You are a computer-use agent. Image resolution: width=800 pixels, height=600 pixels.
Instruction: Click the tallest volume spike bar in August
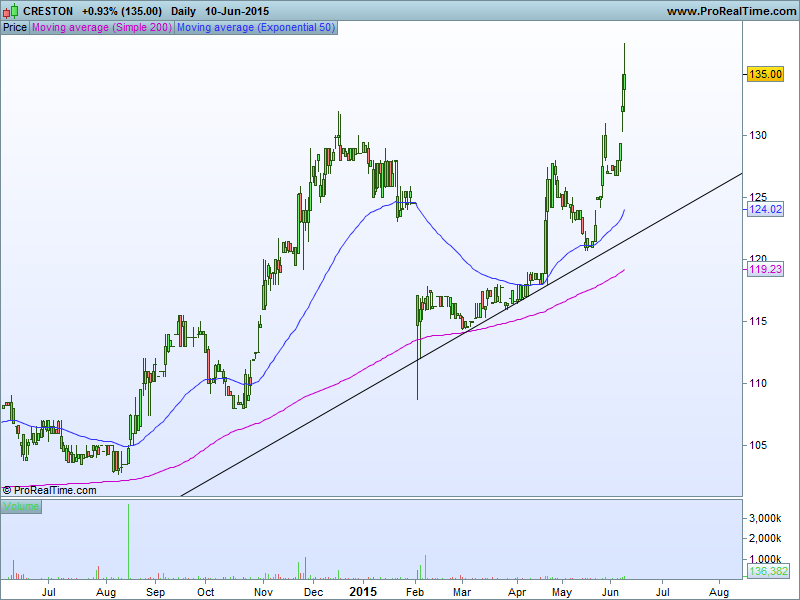[x=128, y=540]
